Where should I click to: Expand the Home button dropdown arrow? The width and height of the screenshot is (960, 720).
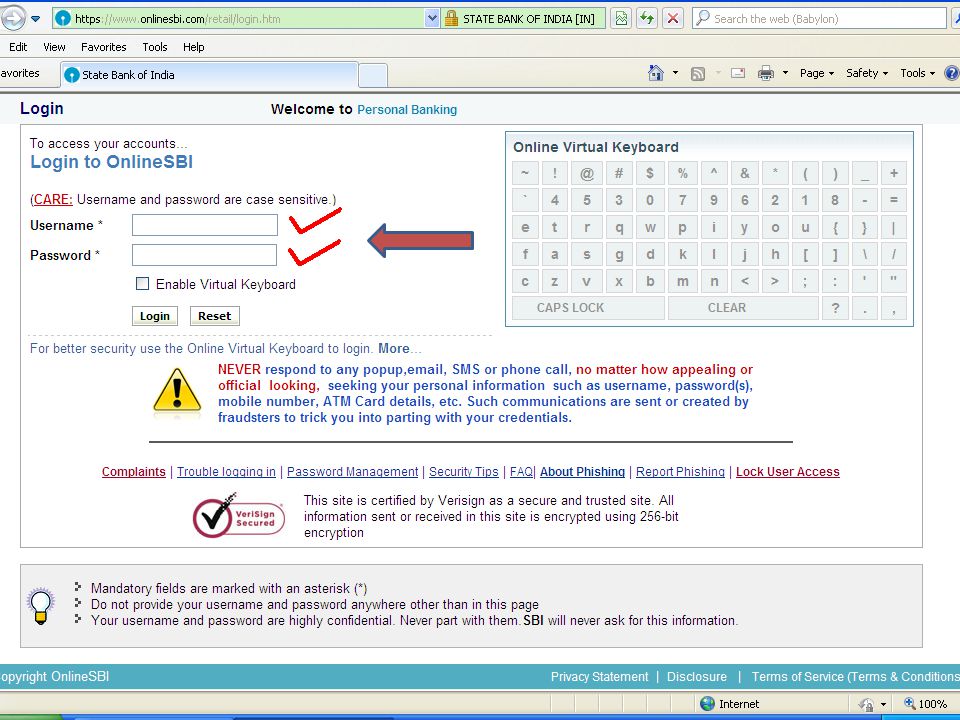tap(675, 73)
